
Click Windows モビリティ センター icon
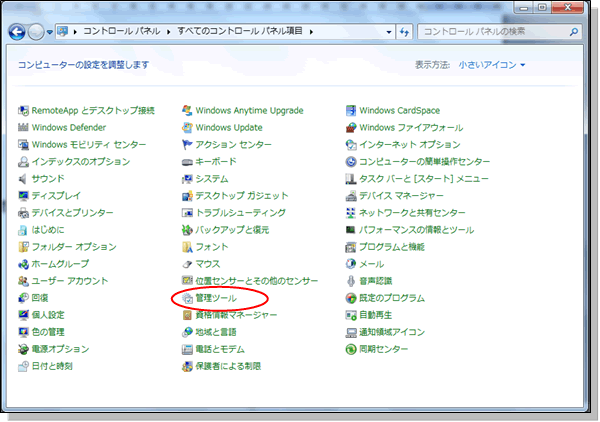pos(23,145)
